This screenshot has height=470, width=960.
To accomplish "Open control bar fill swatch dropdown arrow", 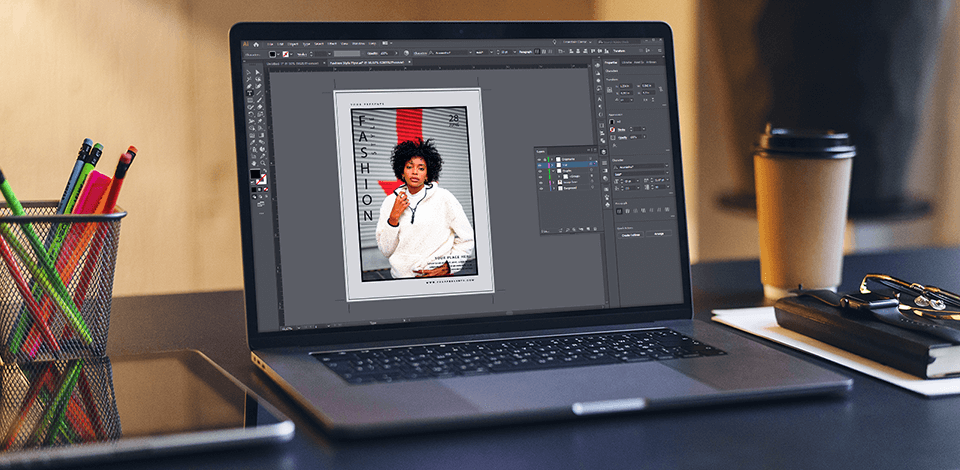I will (x=278, y=54).
